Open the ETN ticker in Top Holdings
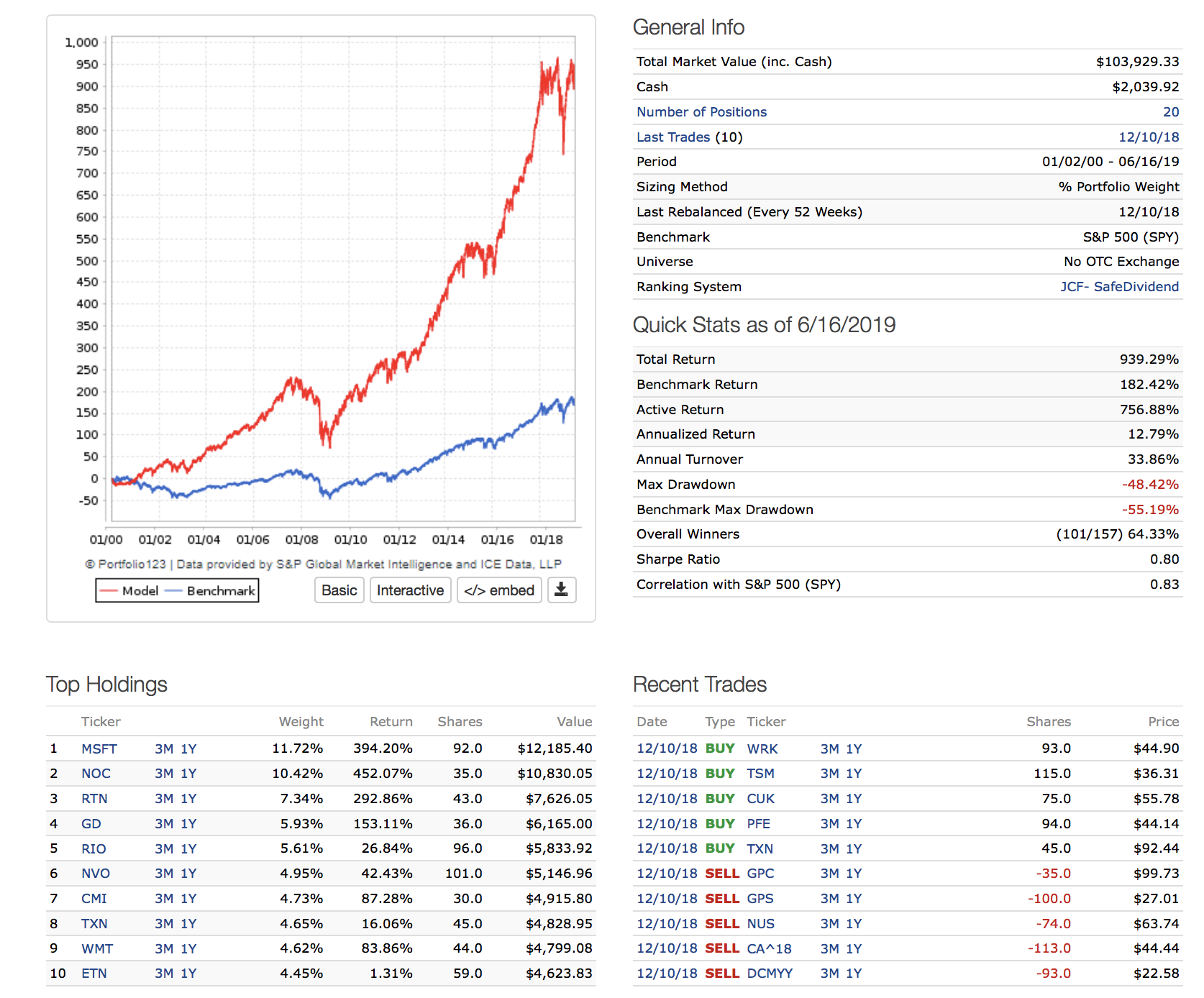The width and height of the screenshot is (1204, 998). pos(94,974)
